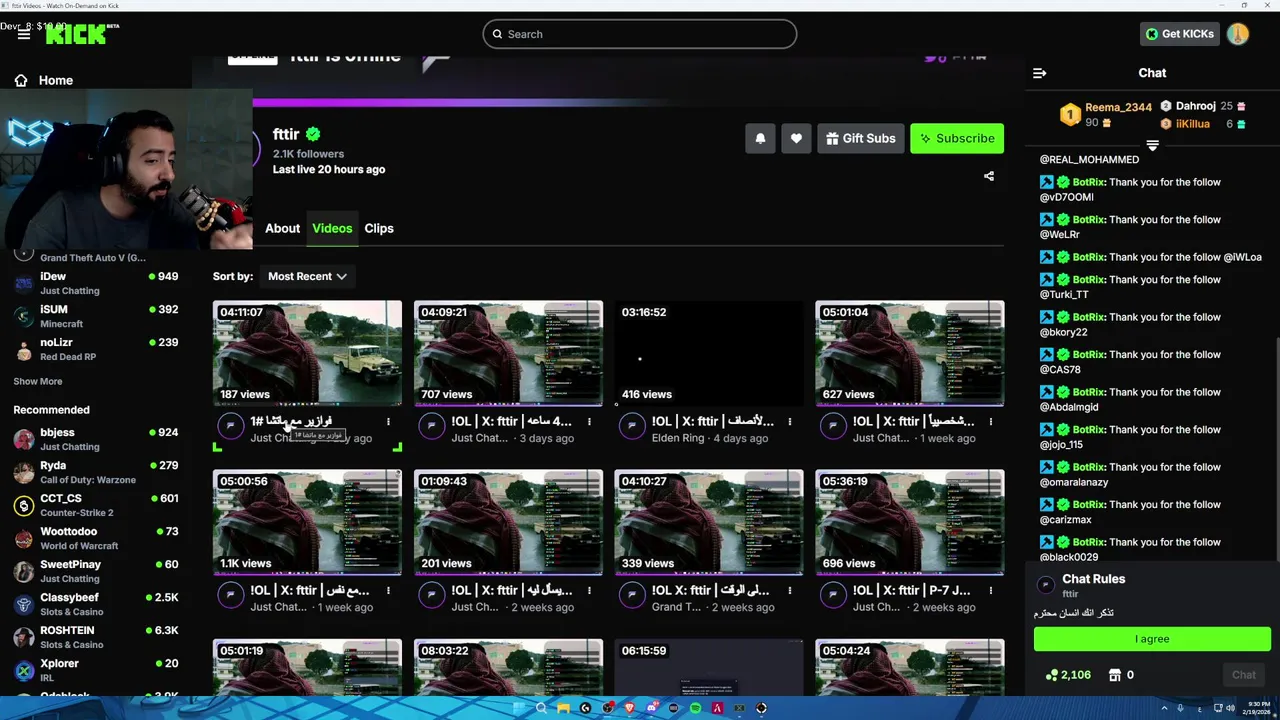Image resolution: width=1280 pixels, height=720 pixels.
Task: Click the Ryda channel avatar
Action: (23, 472)
